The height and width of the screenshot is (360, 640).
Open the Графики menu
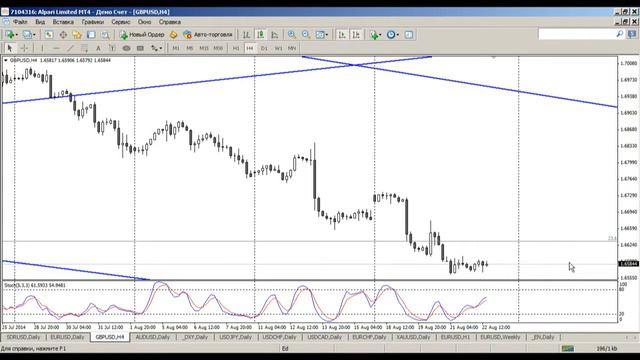[93, 22]
